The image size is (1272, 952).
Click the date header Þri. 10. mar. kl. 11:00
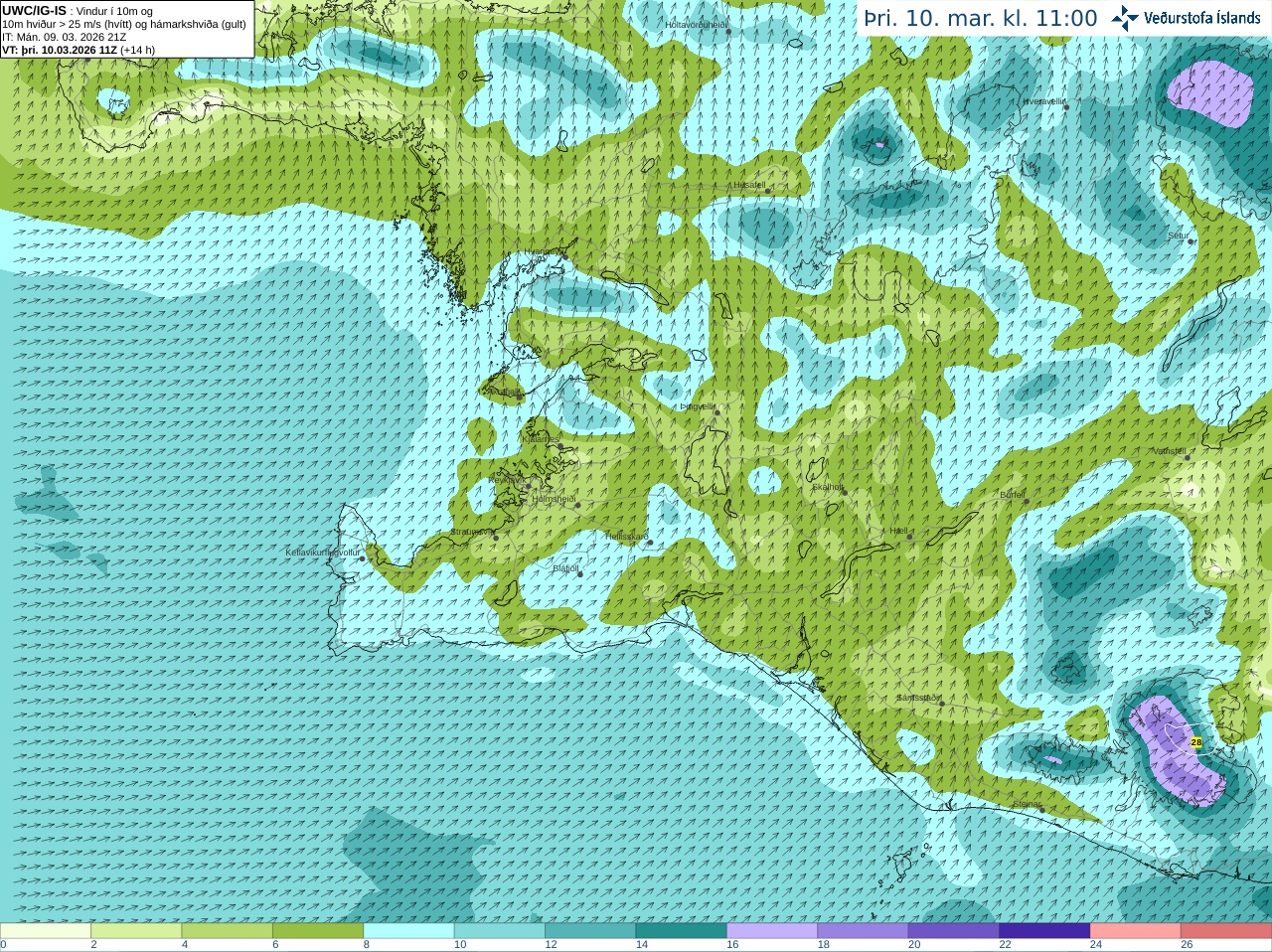tap(980, 19)
